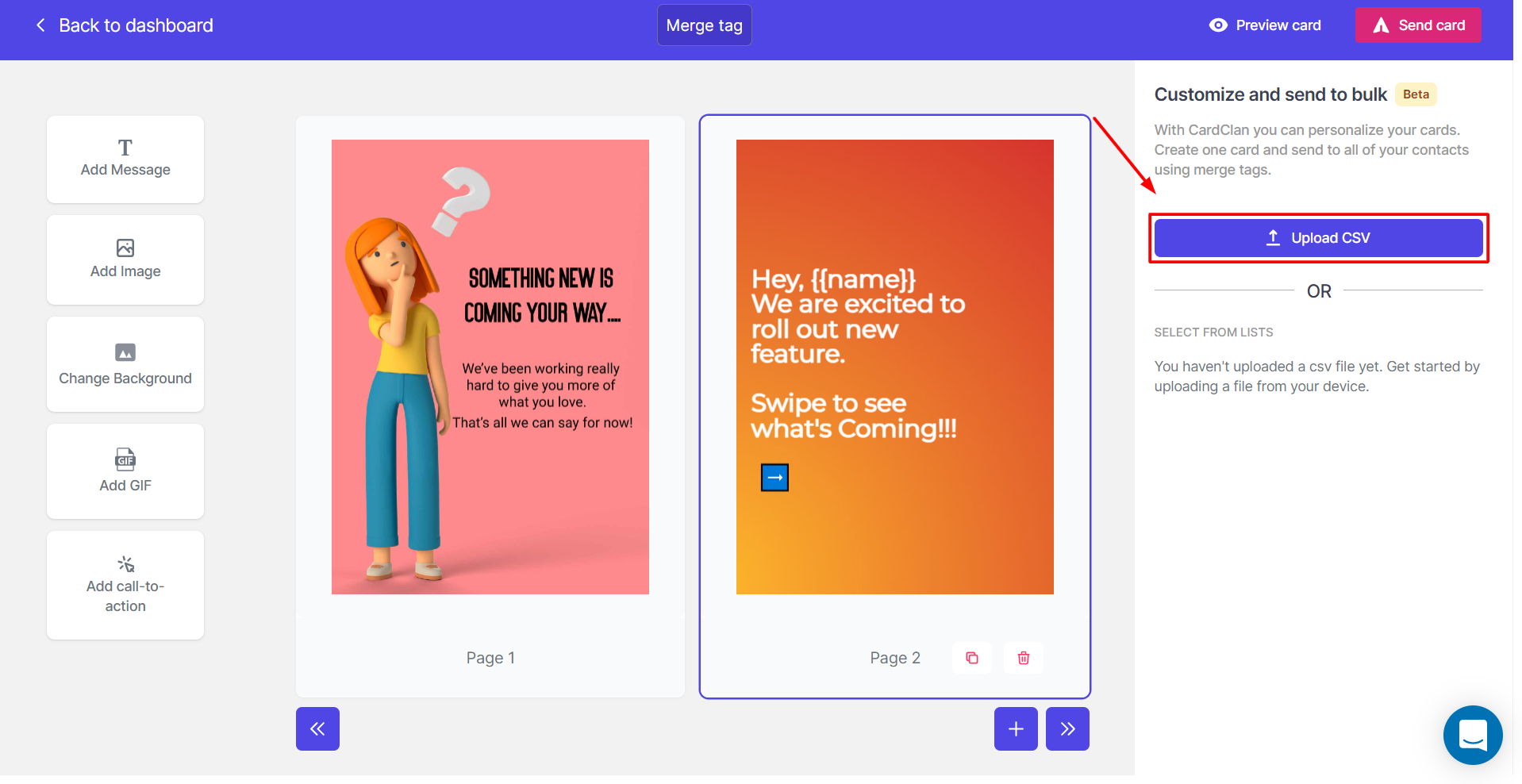Image resolution: width=1522 pixels, height=784 pixels.
Task: Click the 'SOMETHING NEW IS COMING YOUR WAY' heading
Action: click(x=541, y=295)
